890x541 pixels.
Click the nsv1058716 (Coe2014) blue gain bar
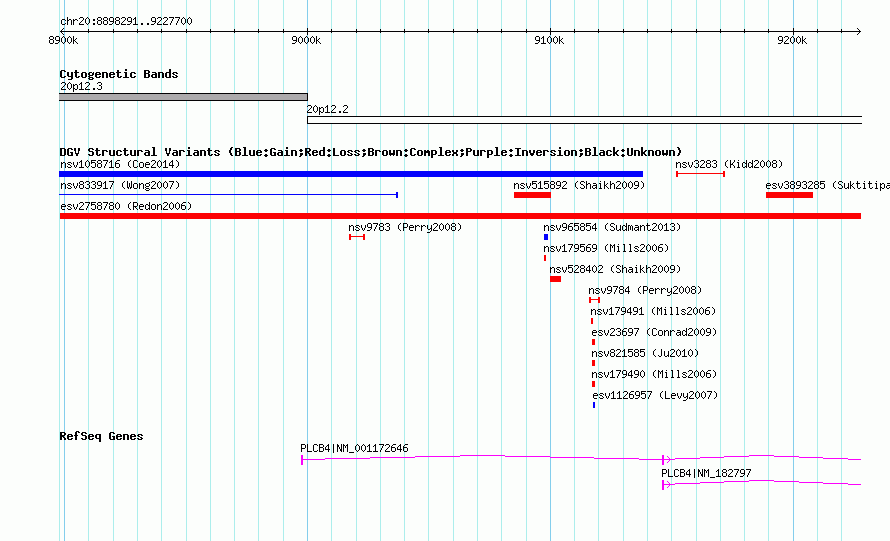[x=351, y=174]
